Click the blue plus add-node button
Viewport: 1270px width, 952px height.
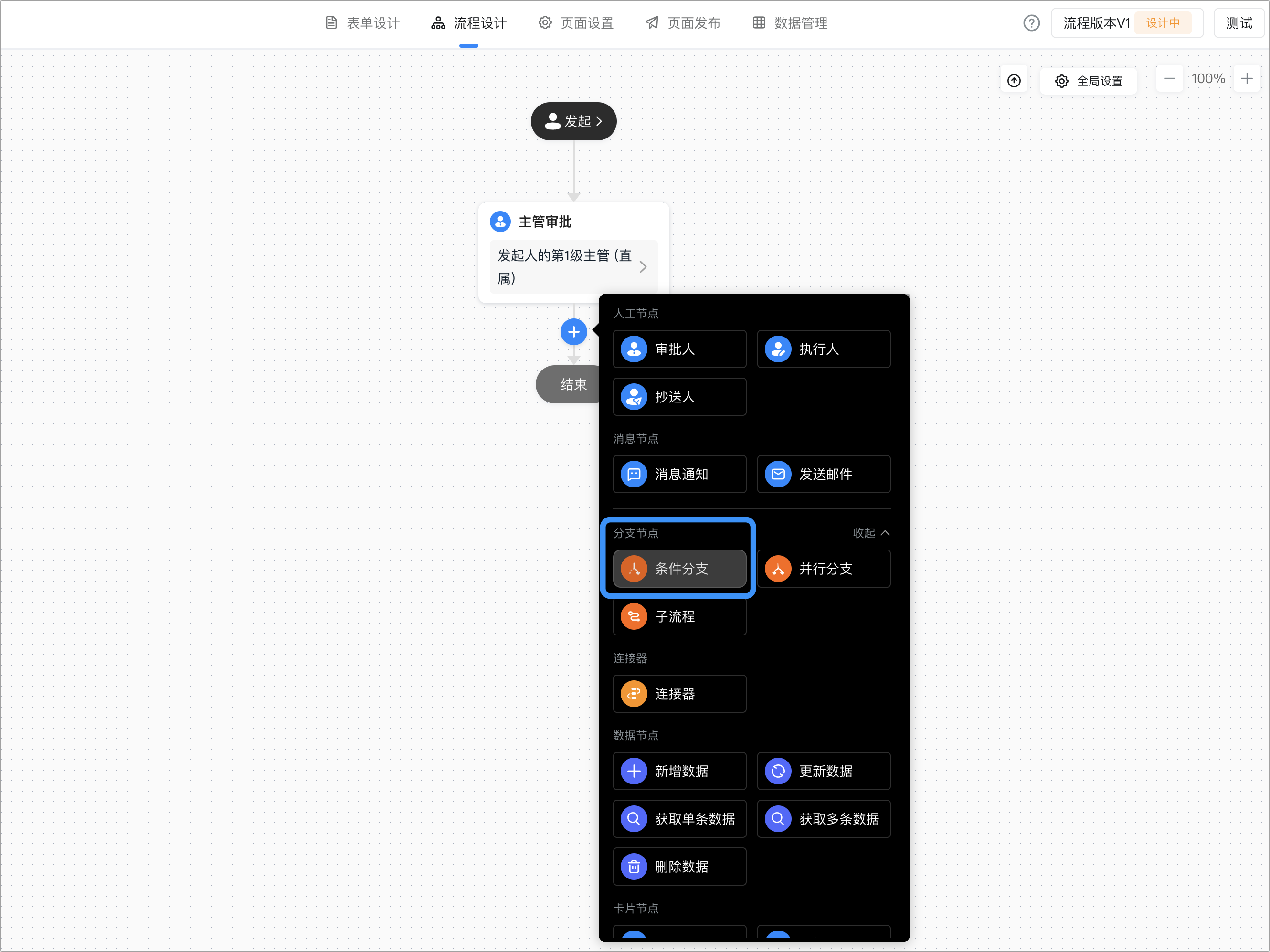tap(573, 332)
